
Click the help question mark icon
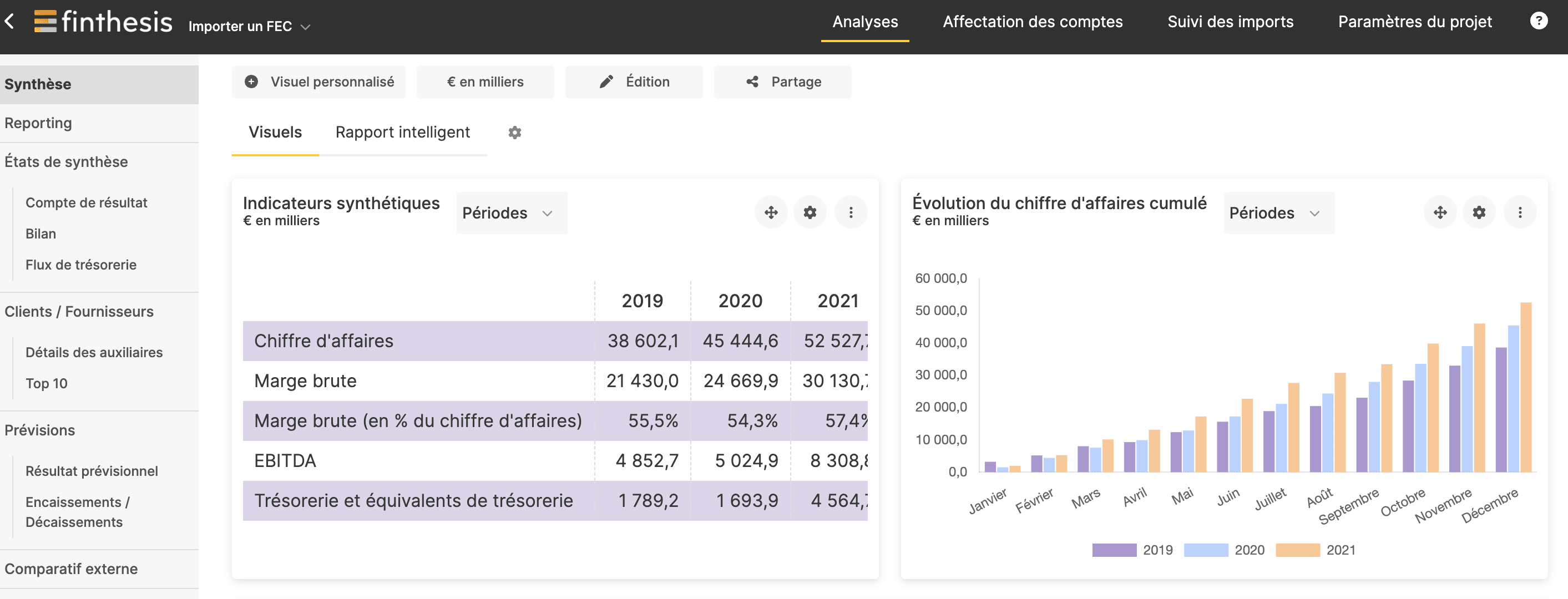tap(1539, 20)
